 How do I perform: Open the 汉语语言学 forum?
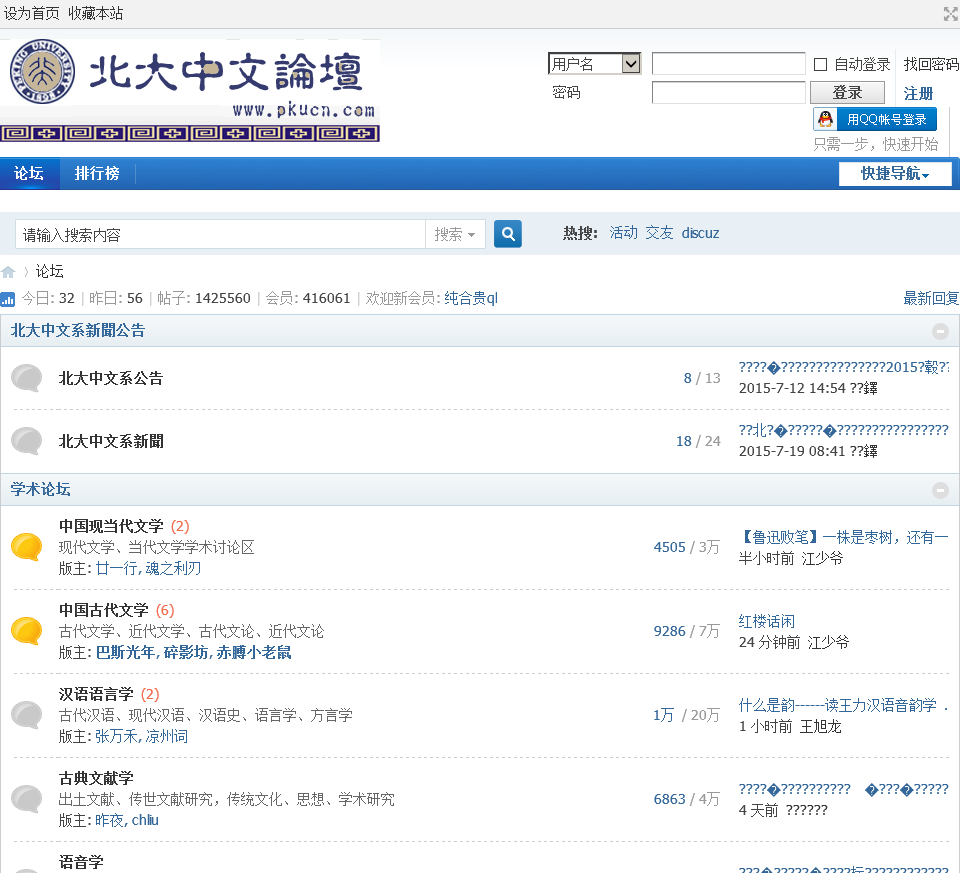click(96, 694)
